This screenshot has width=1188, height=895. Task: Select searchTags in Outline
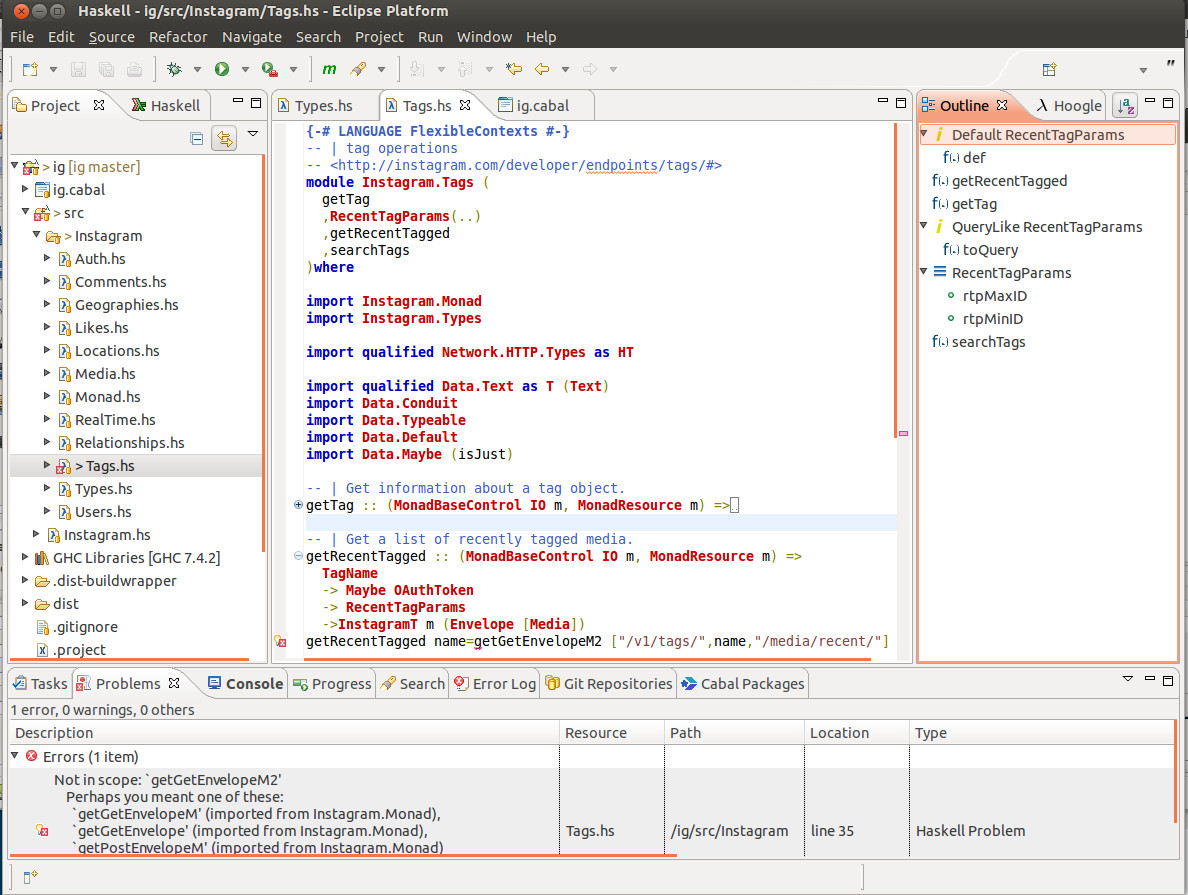click(x=988, y=342)
